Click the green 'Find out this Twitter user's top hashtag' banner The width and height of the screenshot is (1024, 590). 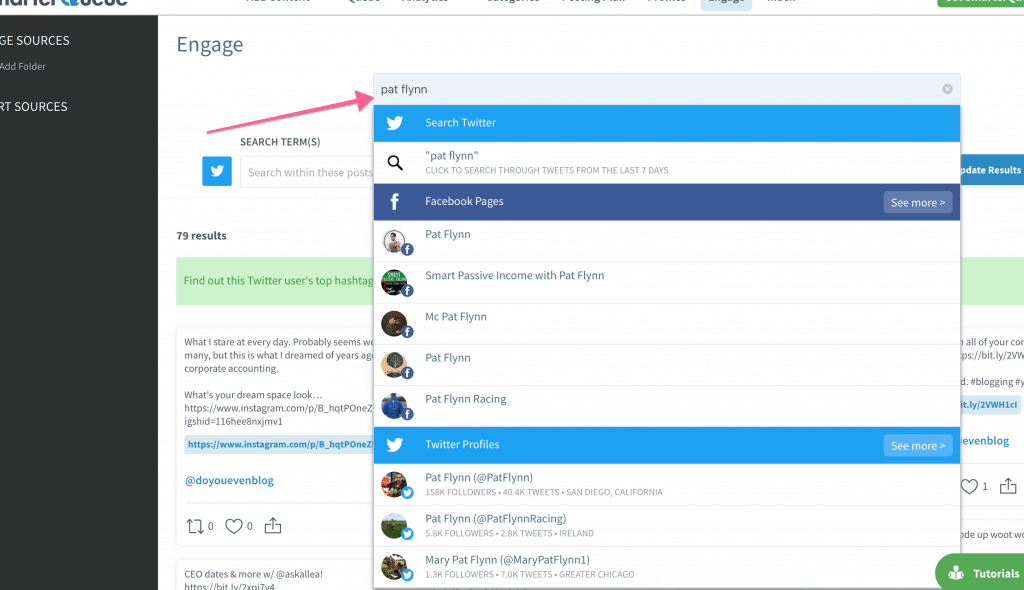[275, 281]
